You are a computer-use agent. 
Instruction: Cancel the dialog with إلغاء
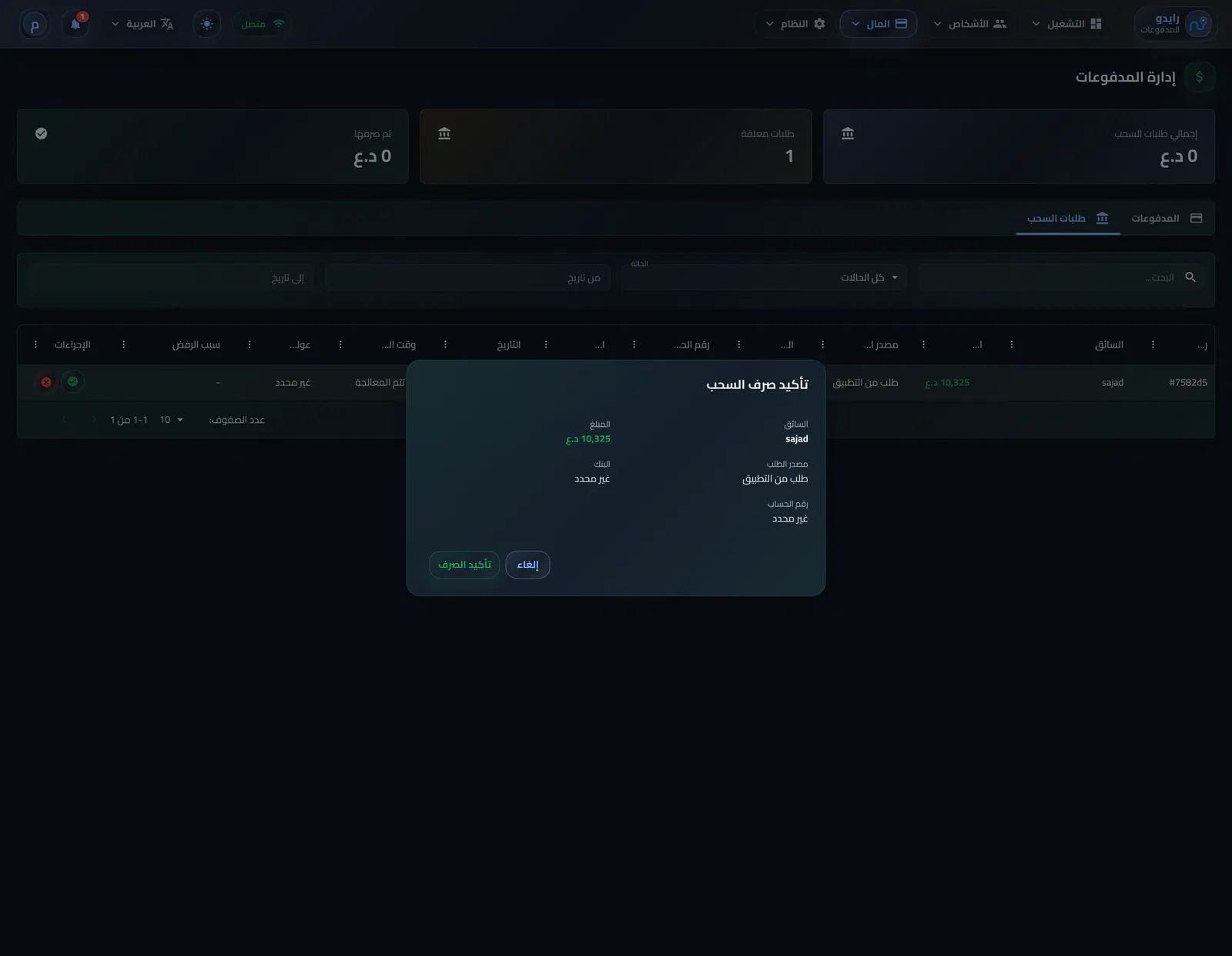527,565
